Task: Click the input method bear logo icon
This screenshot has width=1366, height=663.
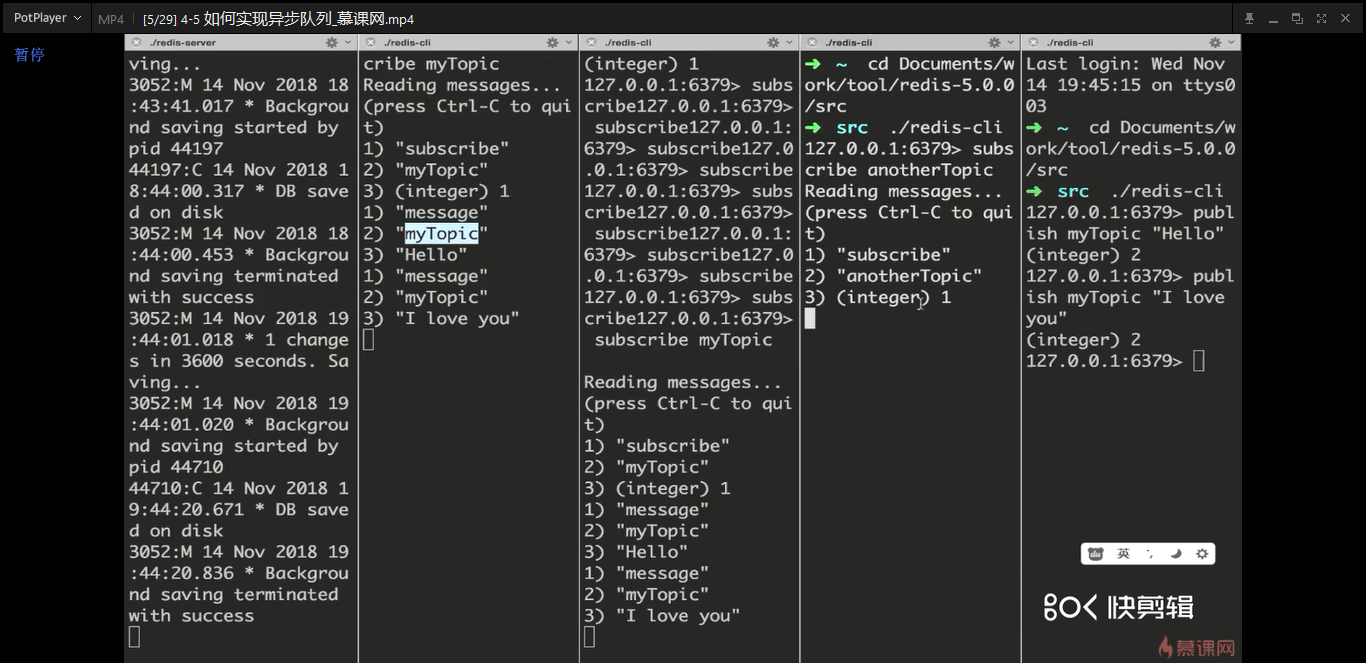Action: [x=1095, y=554]
